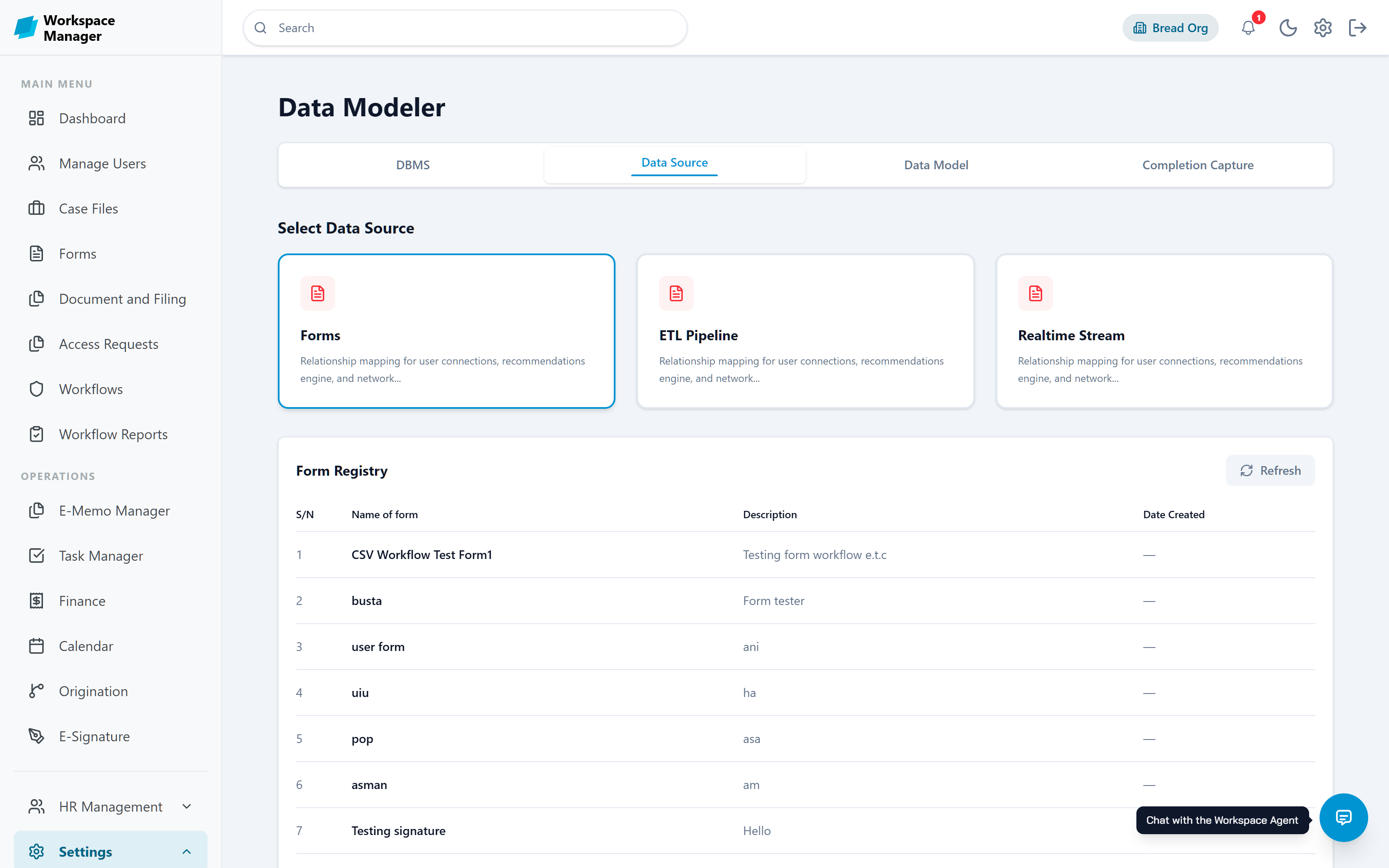Click the red Forms card icon

point(317,293)
